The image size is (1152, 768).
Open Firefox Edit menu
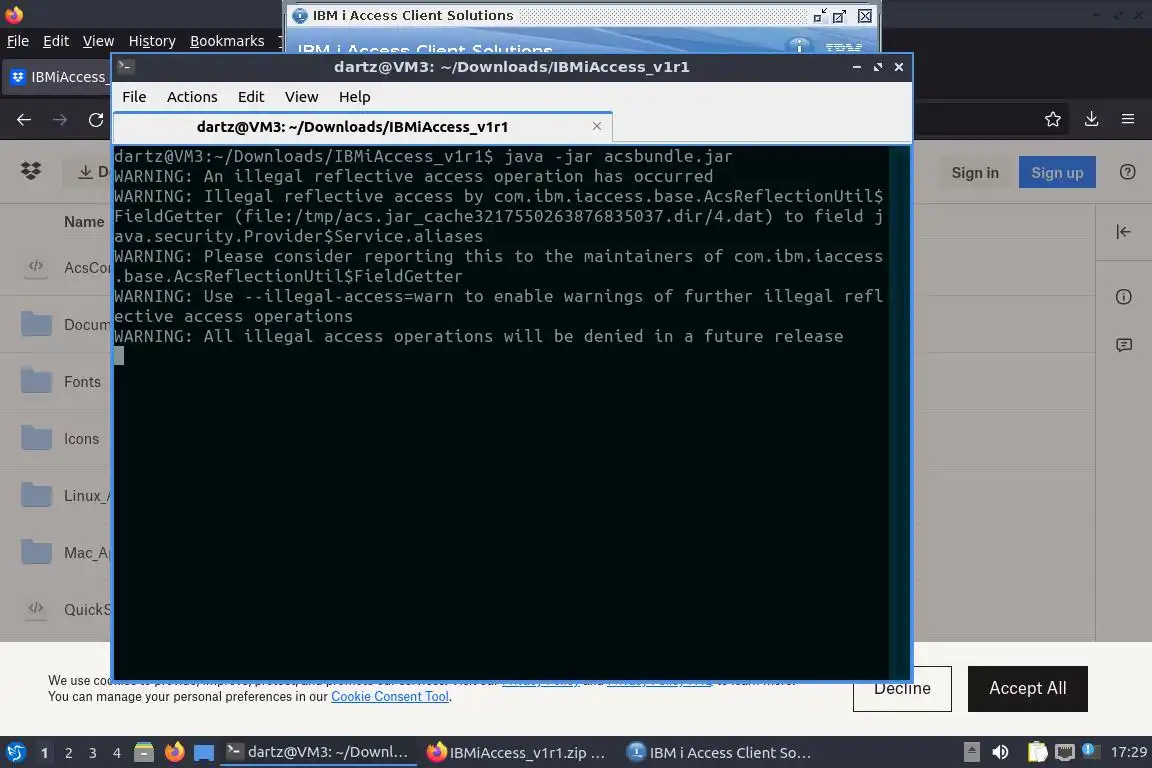click(56, 41)
